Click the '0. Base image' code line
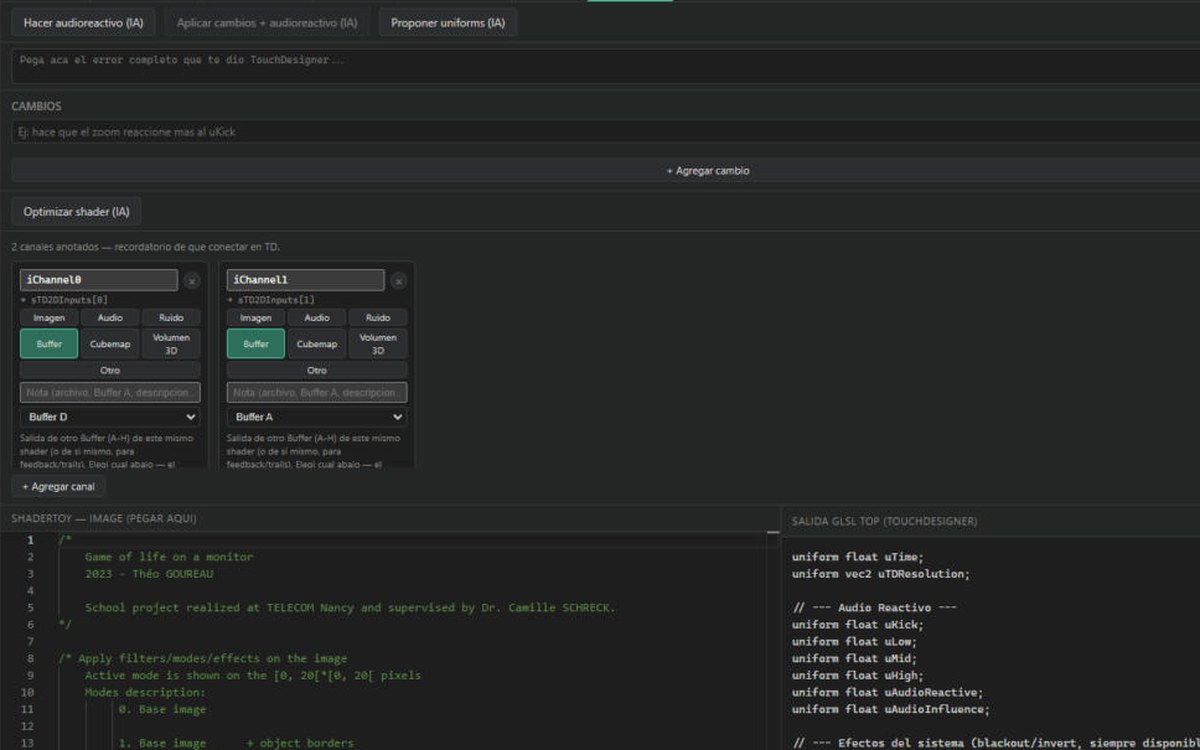The width and height of the screenshot is (1200, 750). point(162,709)
